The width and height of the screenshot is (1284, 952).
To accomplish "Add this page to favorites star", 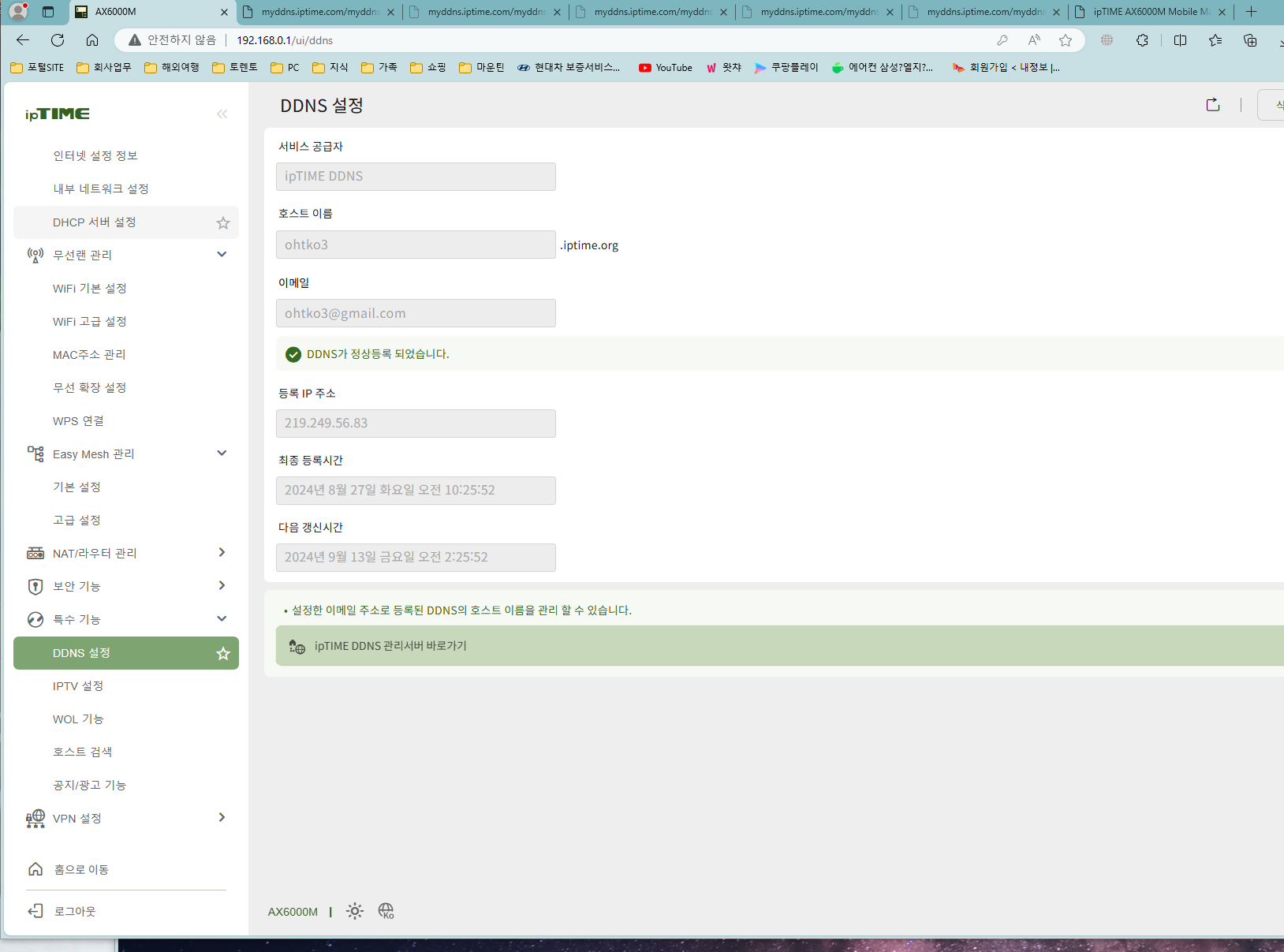I will 1066,40.
